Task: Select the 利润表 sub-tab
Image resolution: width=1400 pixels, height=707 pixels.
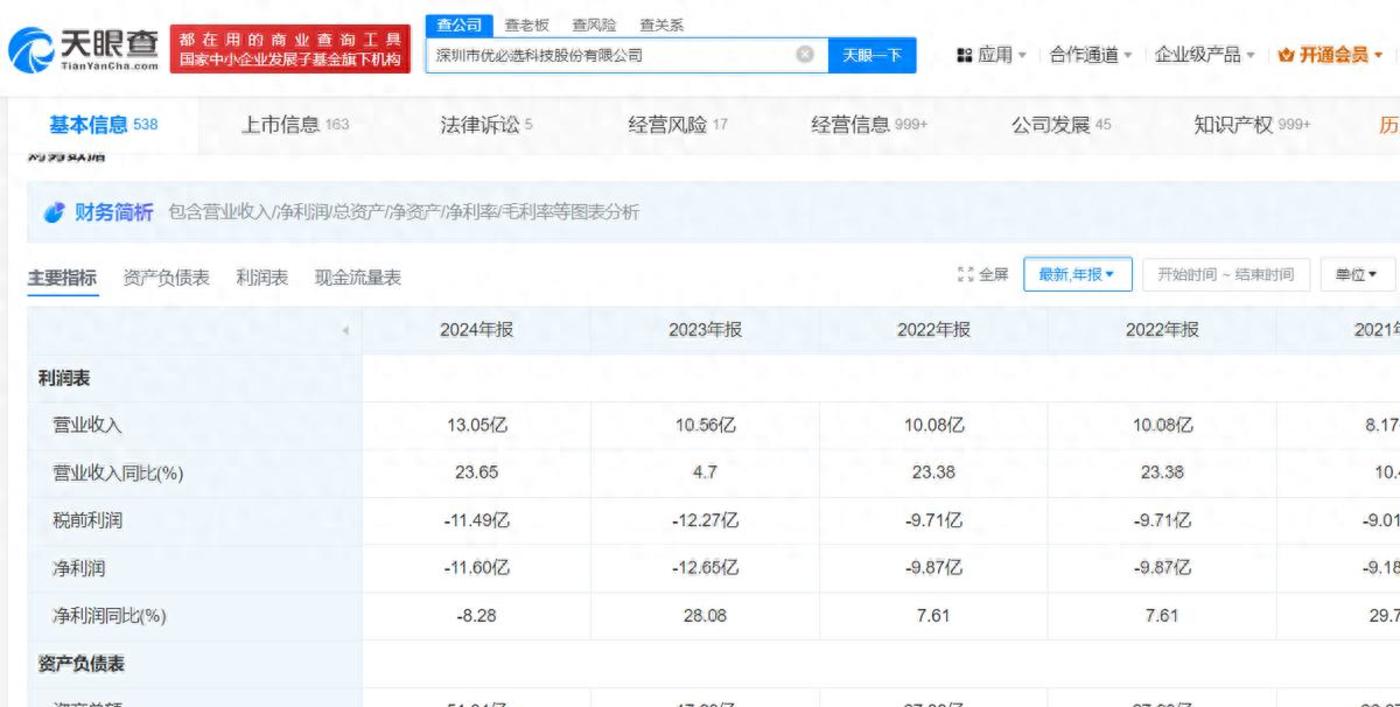Action: 262,278
